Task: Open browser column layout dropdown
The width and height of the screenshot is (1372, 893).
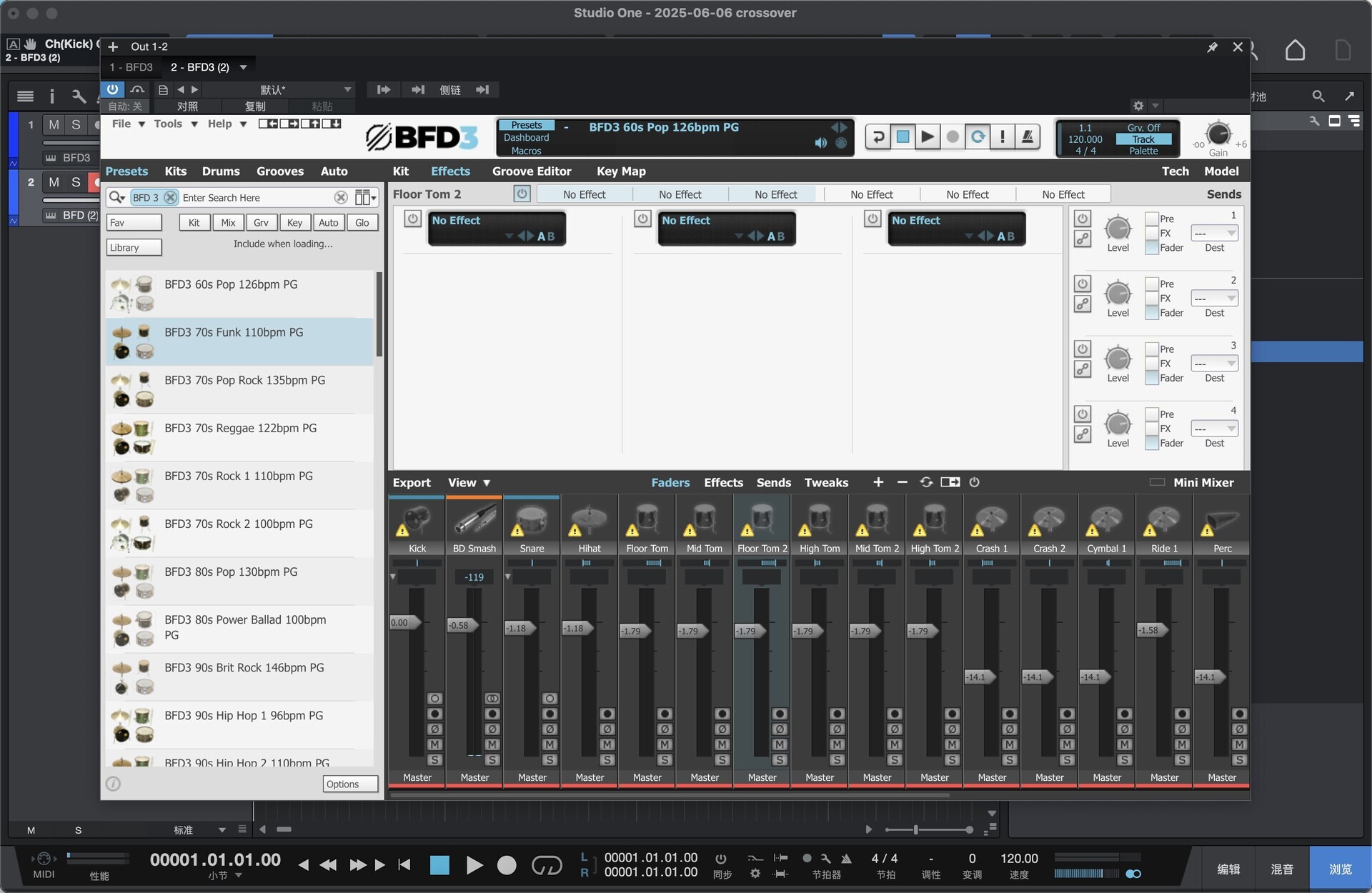Action: [365, 197]
